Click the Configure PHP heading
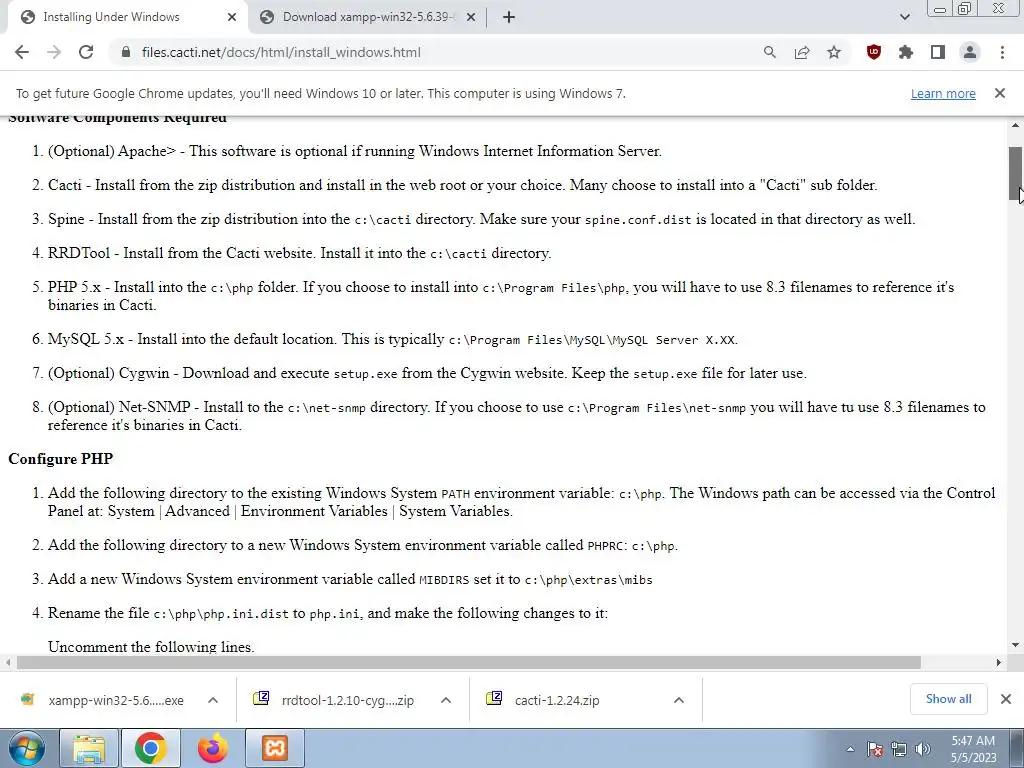The width and height of the screenshot is (1024, 768). [61, 458]
